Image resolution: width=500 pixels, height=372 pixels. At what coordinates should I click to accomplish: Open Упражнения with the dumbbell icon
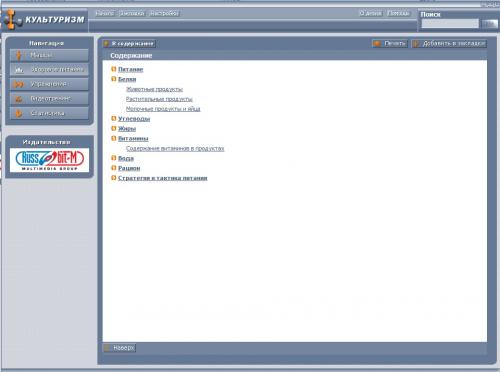pyautogui.click(x=49, y=84)
